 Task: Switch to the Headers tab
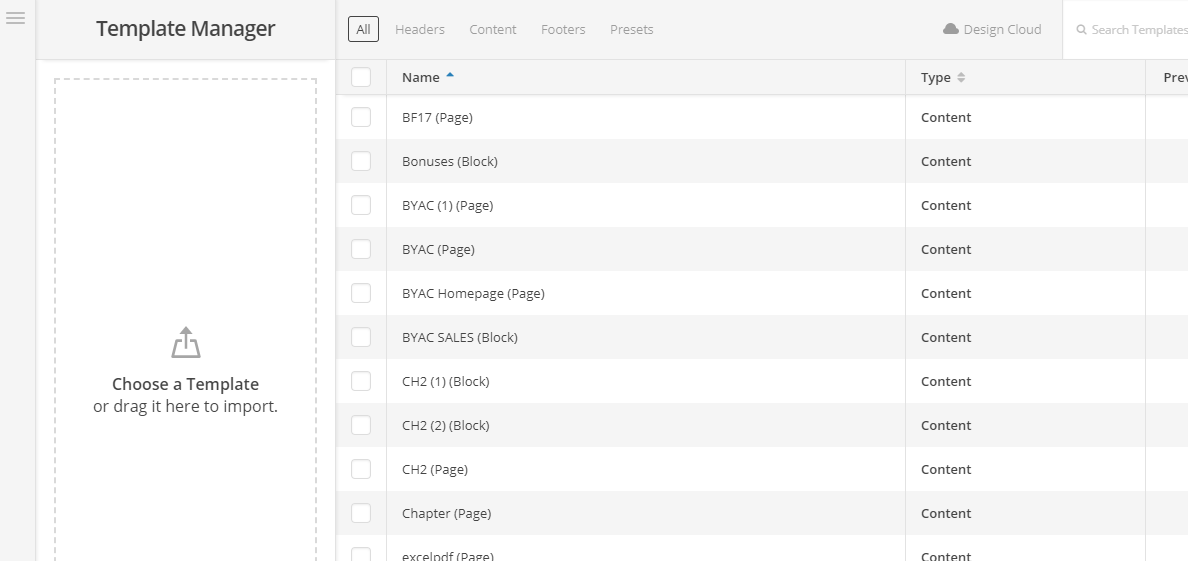[x=420, y=30]
